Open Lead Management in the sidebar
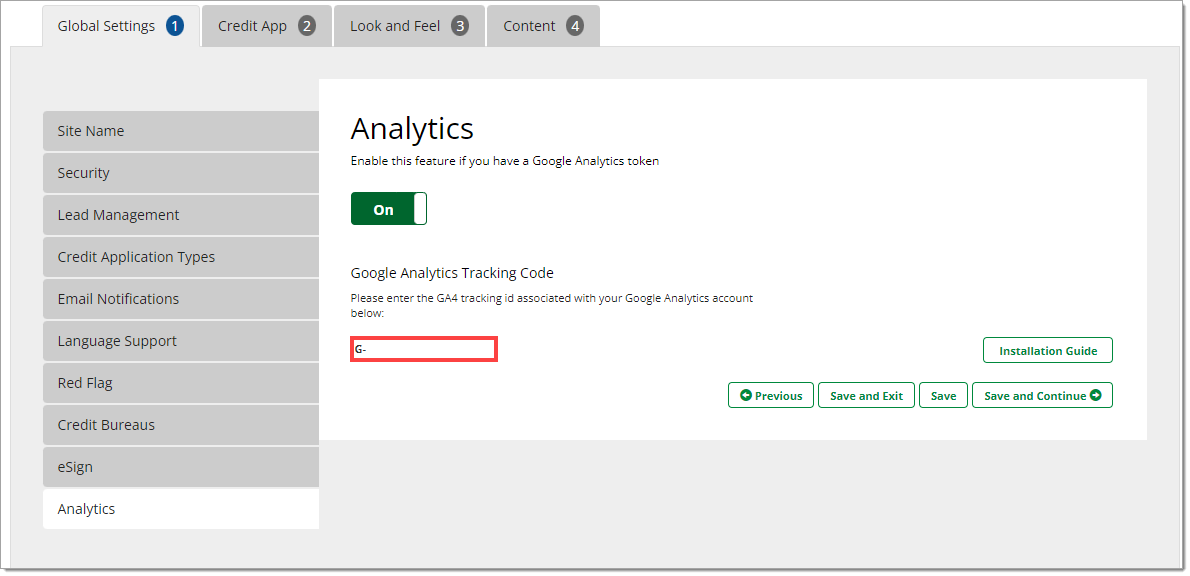Viewport: 1190px width, 576px height. pos(181,215)
